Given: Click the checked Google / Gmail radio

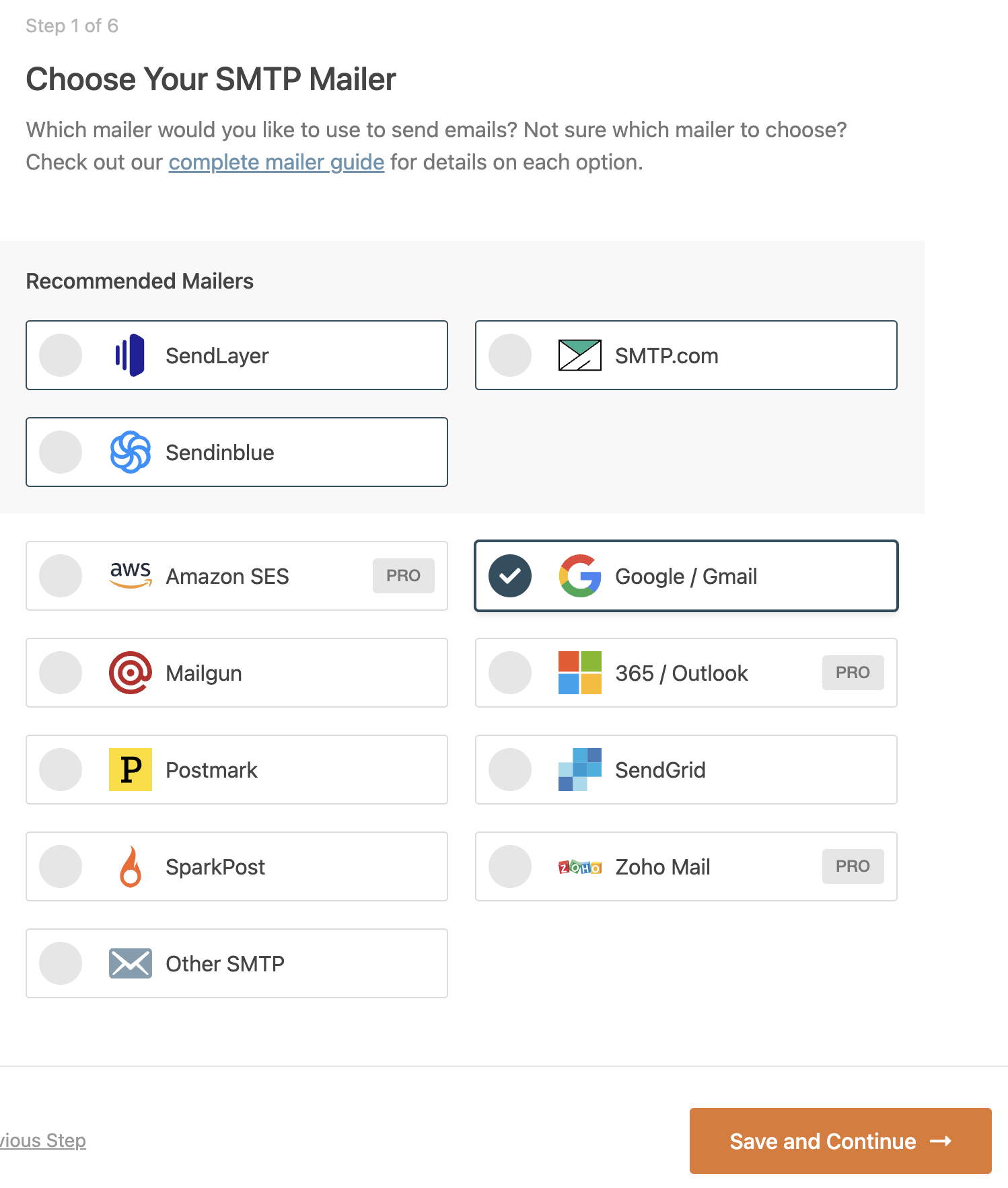Looking at the screenshot, I should point(510,576).
